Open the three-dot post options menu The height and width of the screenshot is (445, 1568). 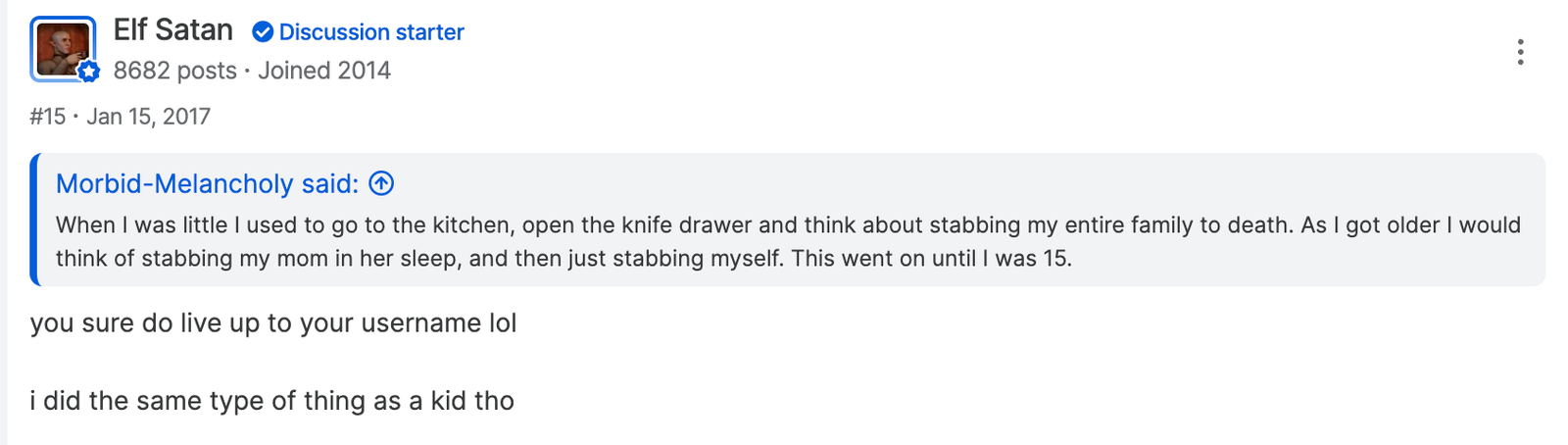coord(1520,52)
